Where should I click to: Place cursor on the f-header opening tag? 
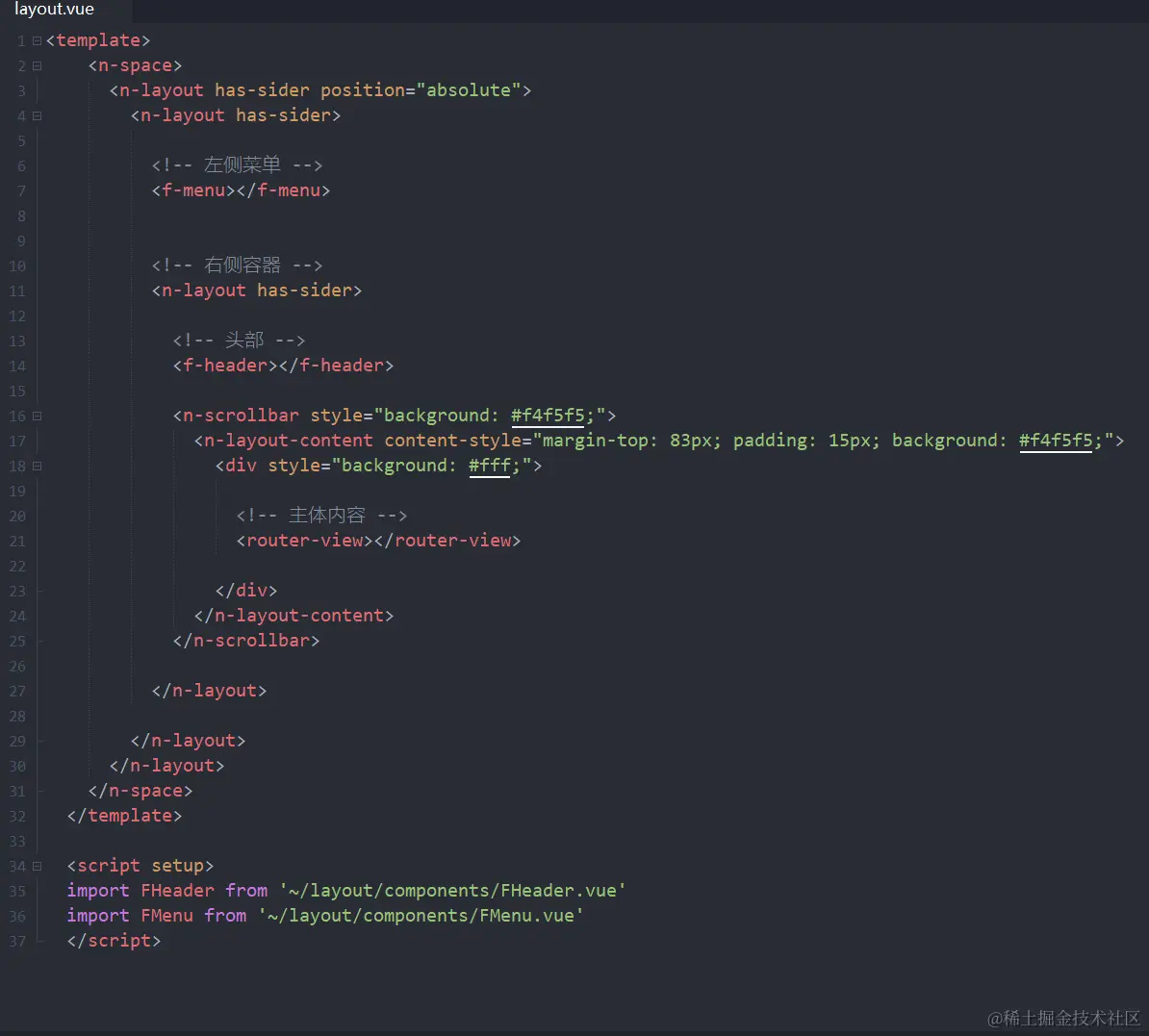(225, 365)
